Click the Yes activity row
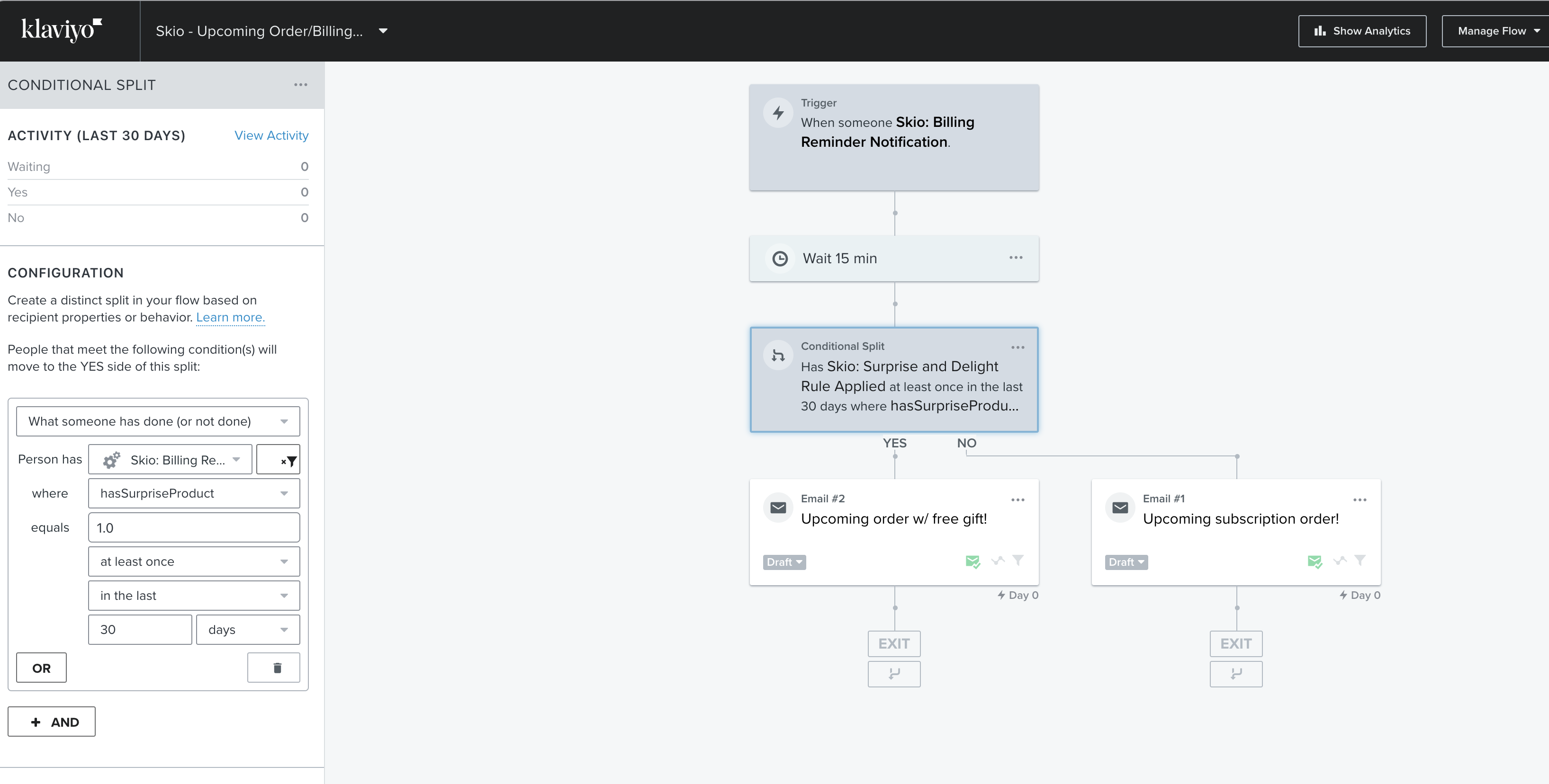The image size is (1549, 784). [158, 192]
